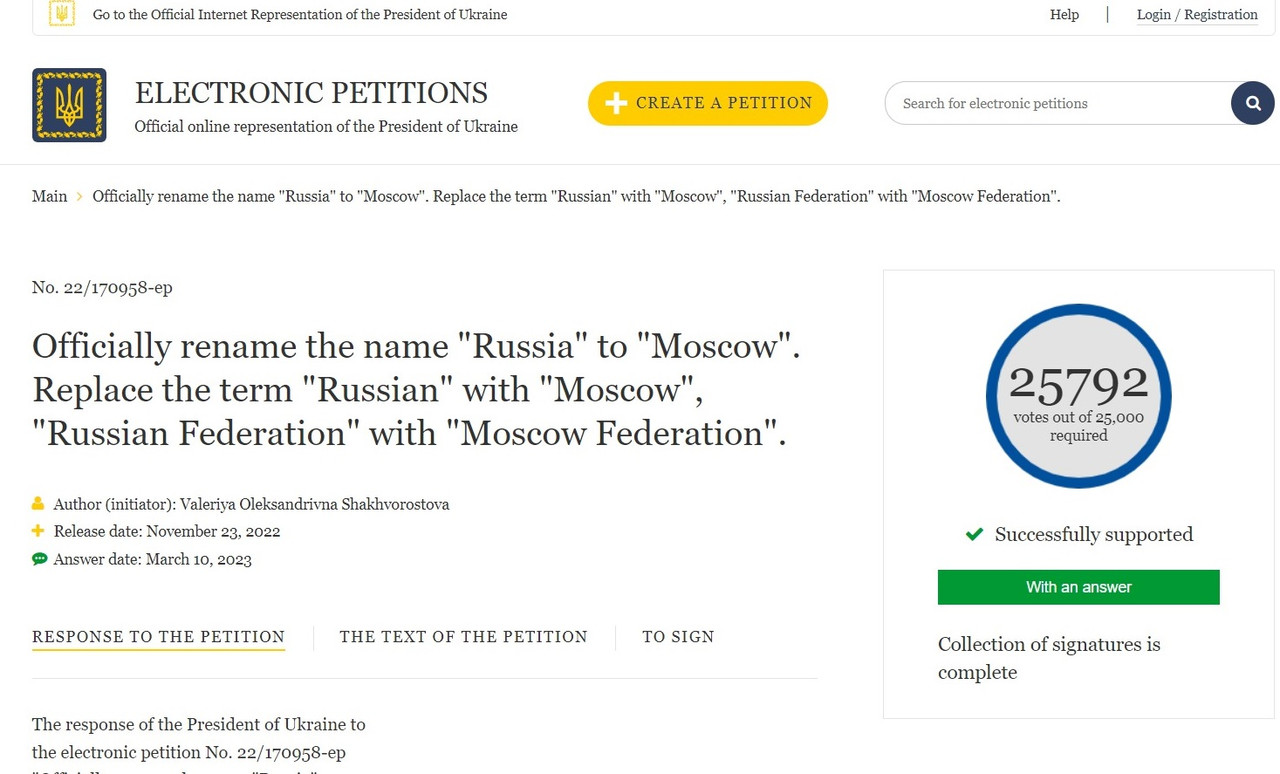Image resolution: width=1280 pixels, height=774 pixels.
Task: Go to Main breadcrumb link
Action: pos(49,196)
